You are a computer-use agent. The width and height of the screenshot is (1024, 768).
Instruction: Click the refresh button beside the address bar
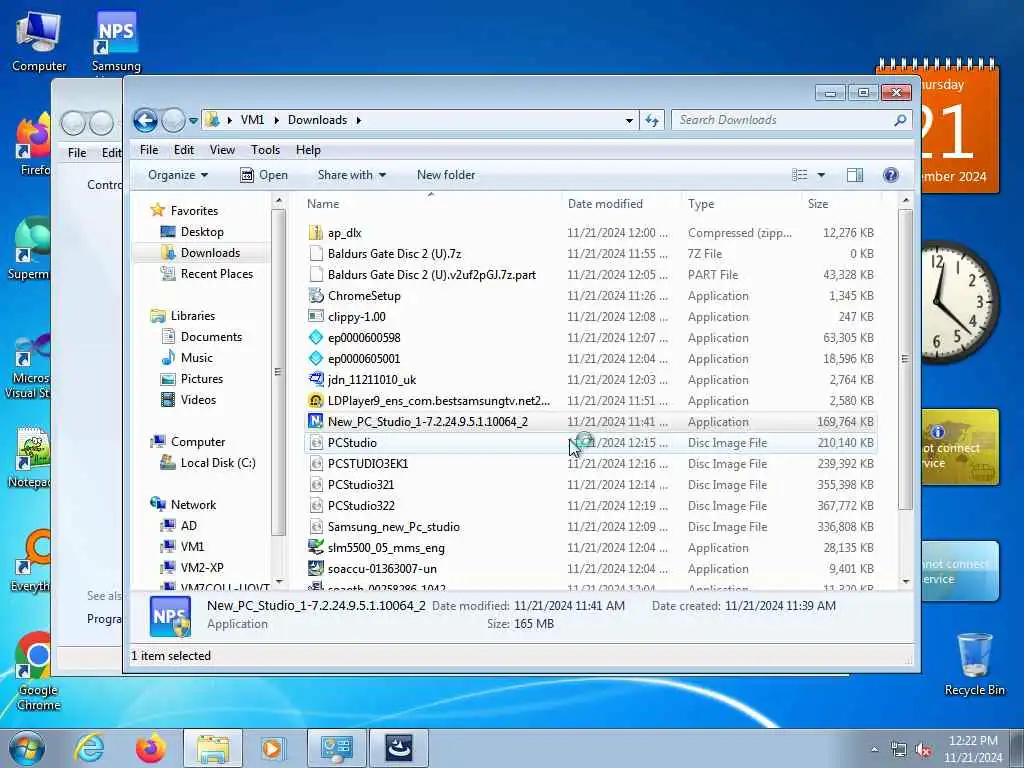[652, 120]
